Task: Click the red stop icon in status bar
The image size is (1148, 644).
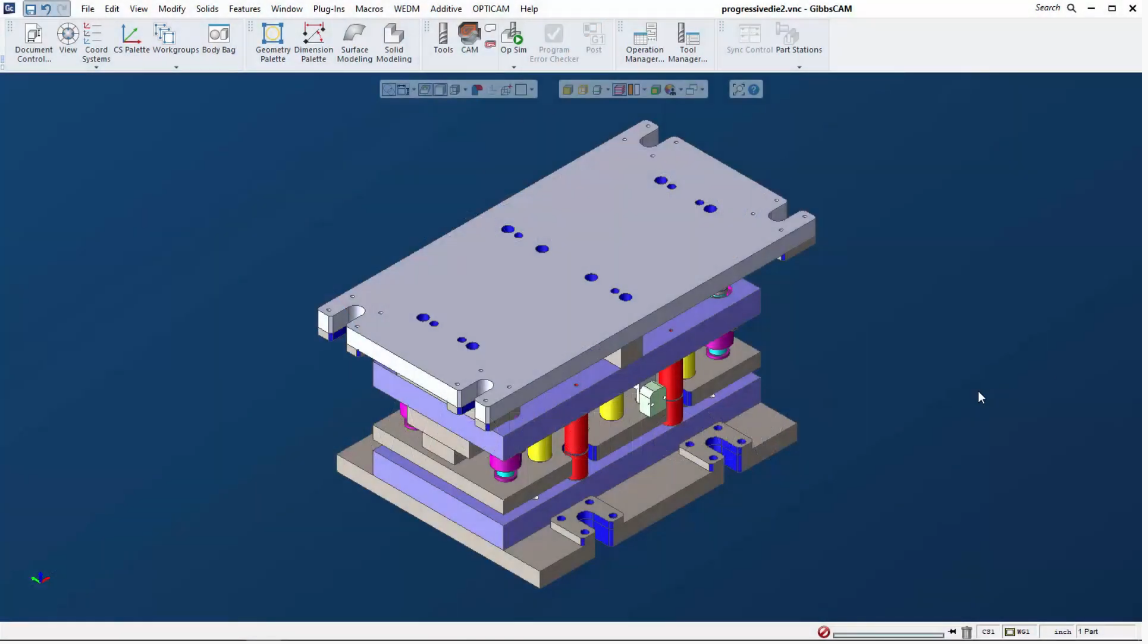Action: pos(824,632)
